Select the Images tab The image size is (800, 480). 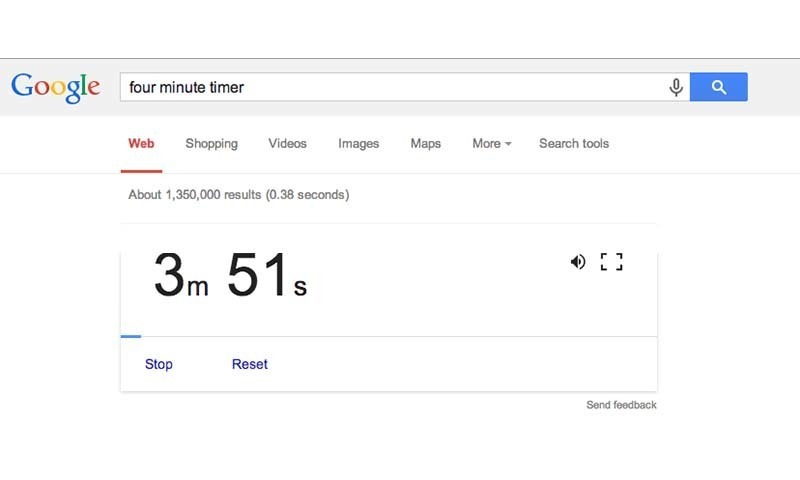point(358,144)
